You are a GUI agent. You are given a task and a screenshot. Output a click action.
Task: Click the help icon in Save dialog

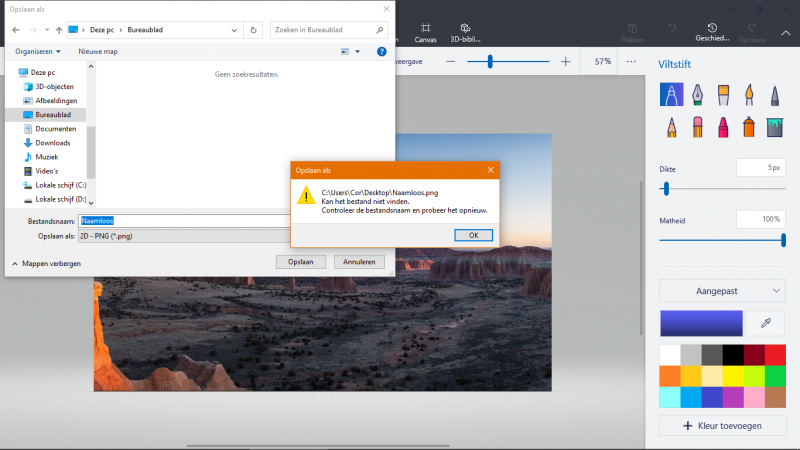pos(381,51)
